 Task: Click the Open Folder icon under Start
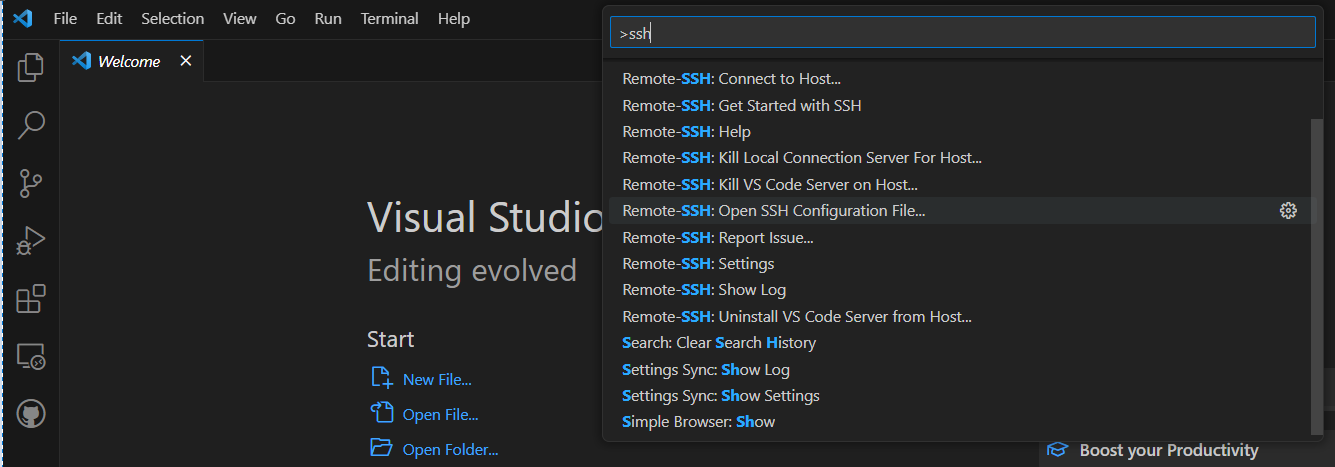(x=381, y=448)
